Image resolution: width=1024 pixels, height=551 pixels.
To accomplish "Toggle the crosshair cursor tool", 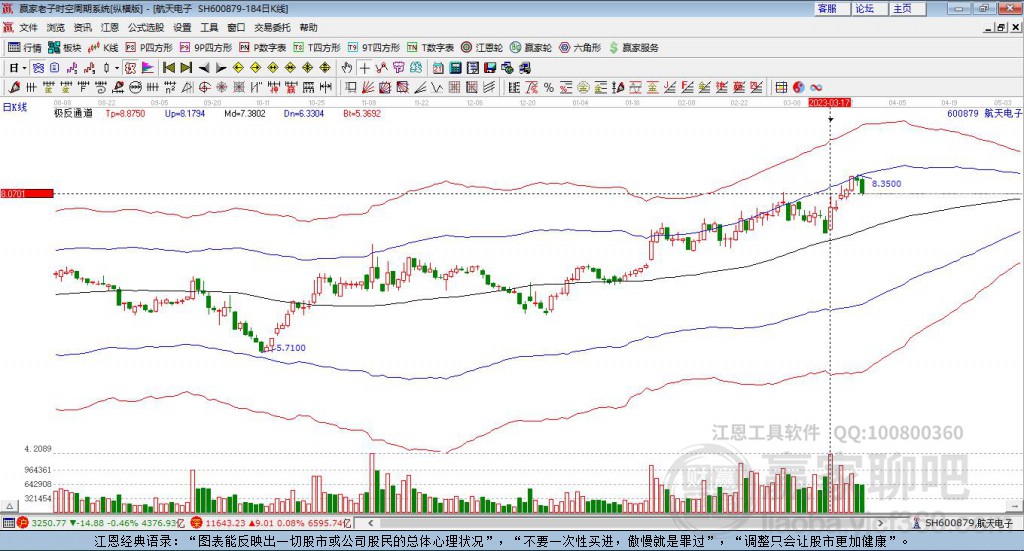I will click(364, 68).
